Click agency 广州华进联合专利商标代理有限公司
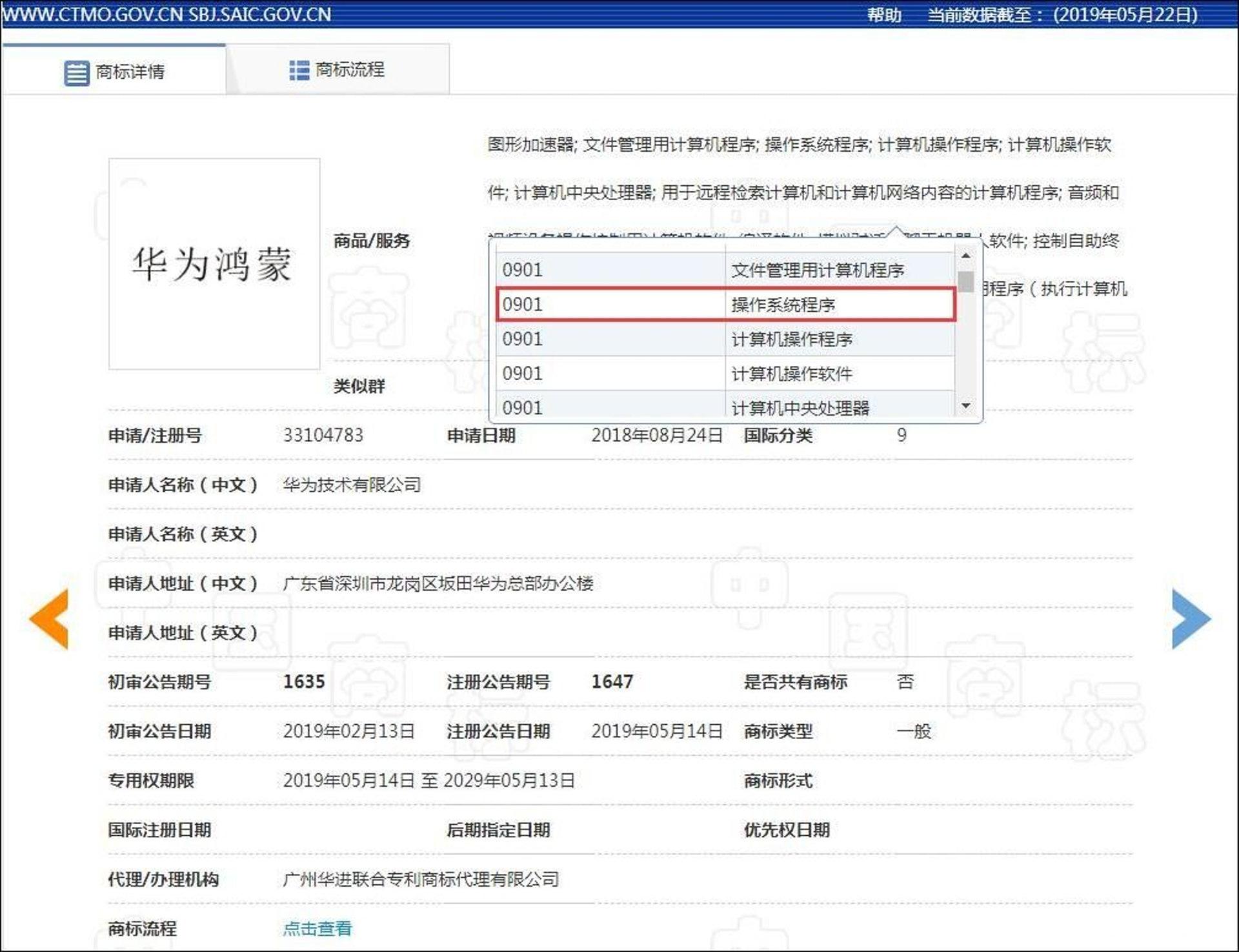This screenshot has height=952, width=1239. 421,879
